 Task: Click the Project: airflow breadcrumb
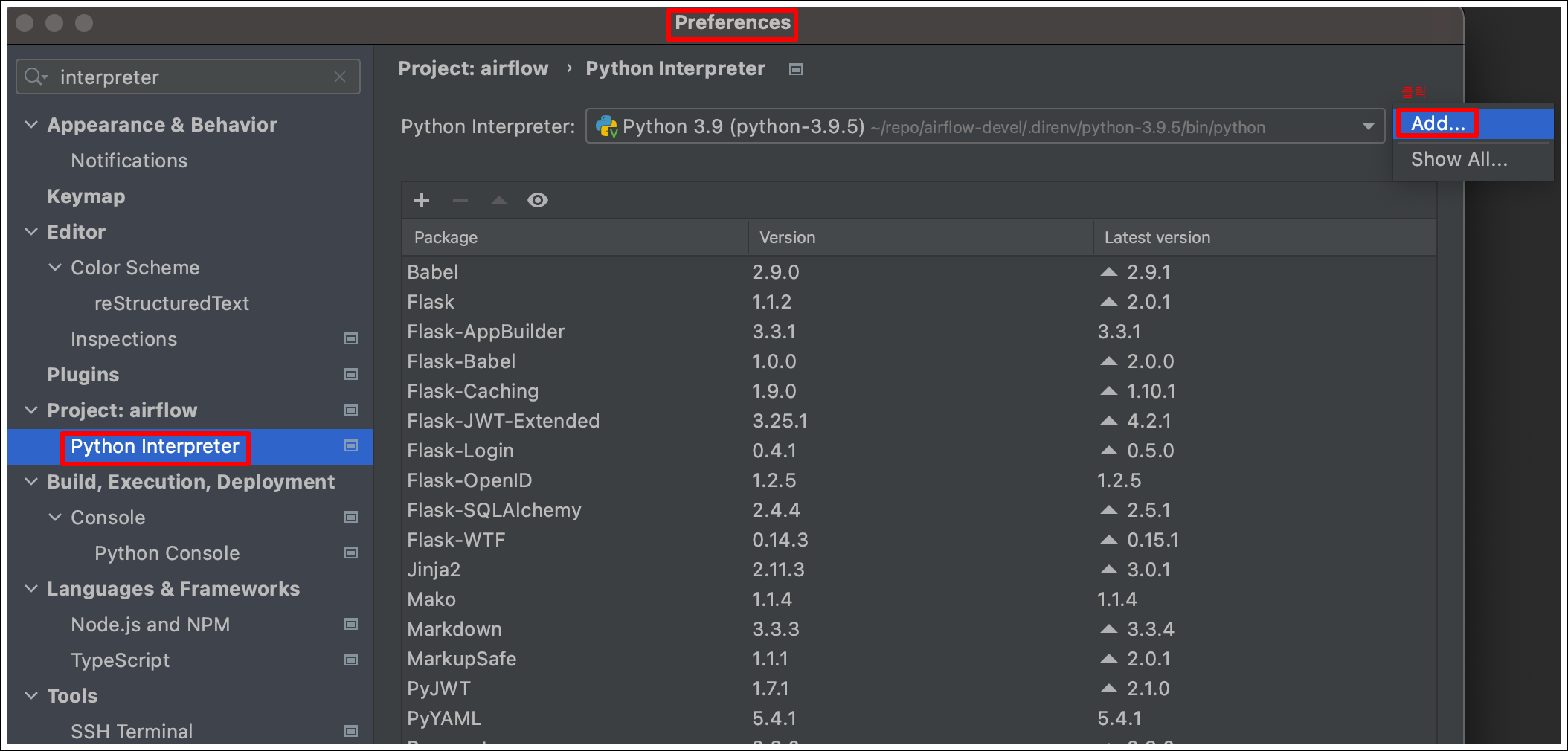point(473,68)
